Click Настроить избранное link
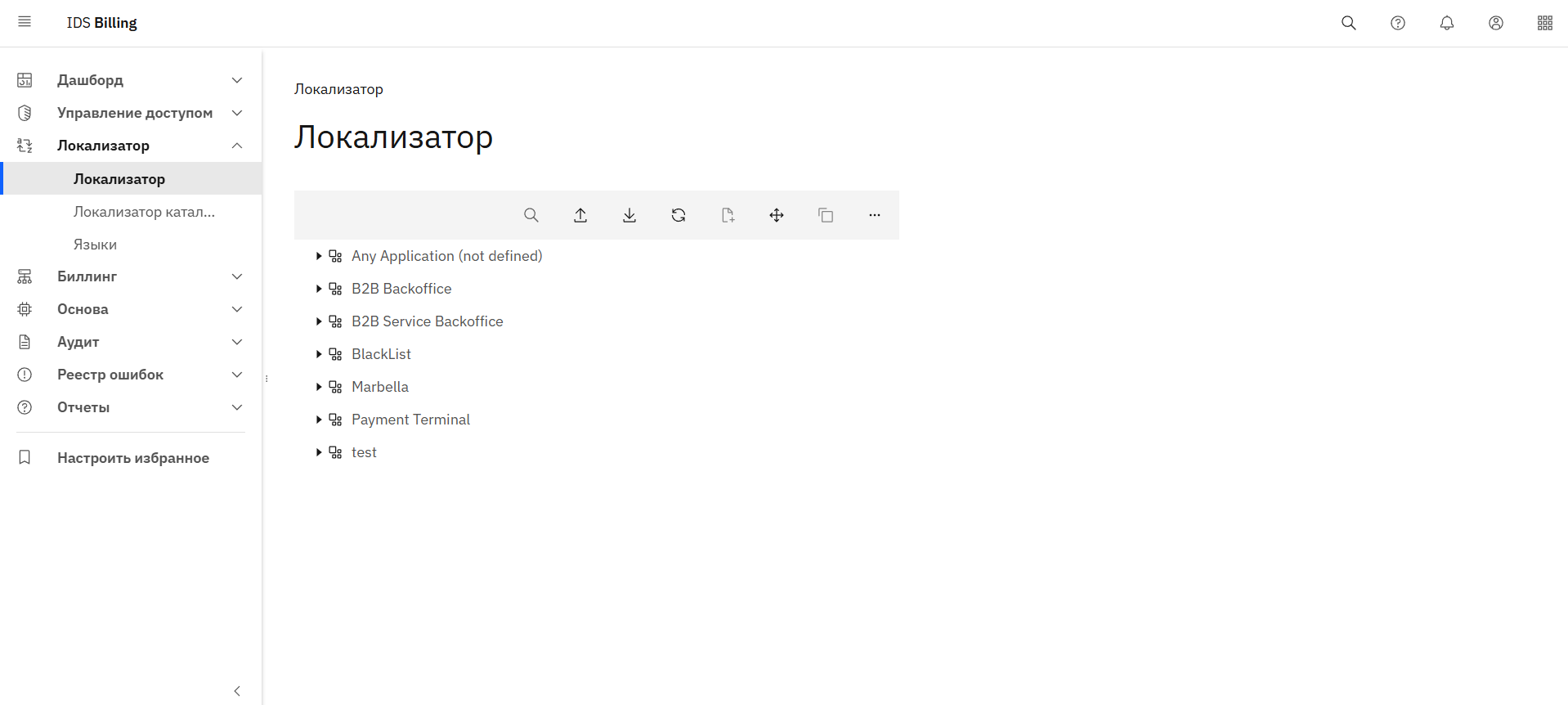1568x705 pixels. pyautogui.click(x=133, y=458)
